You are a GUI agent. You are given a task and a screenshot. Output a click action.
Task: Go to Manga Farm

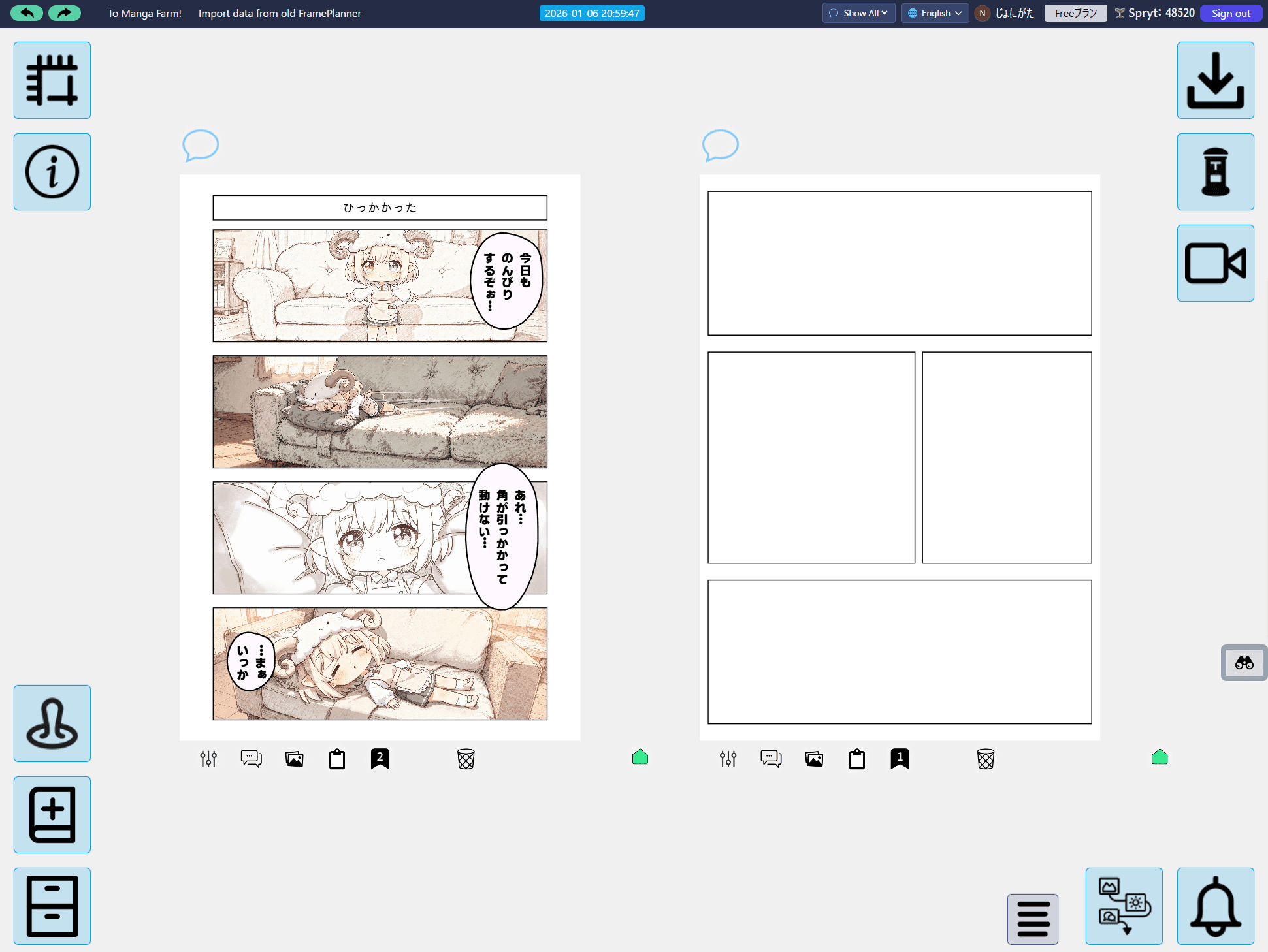144,13
